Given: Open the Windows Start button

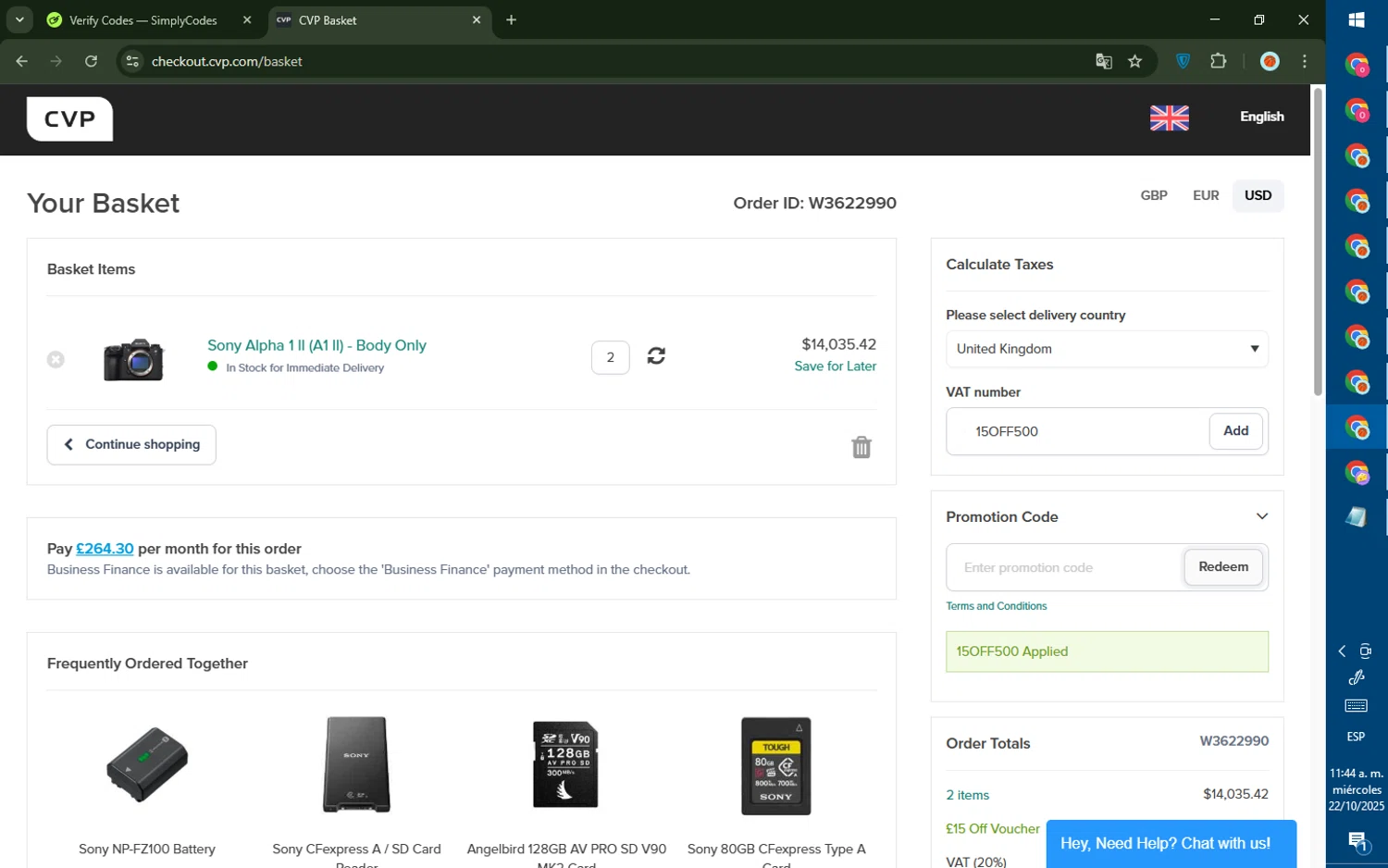Looking at the screenshot, I should (x=1357, y=20).
